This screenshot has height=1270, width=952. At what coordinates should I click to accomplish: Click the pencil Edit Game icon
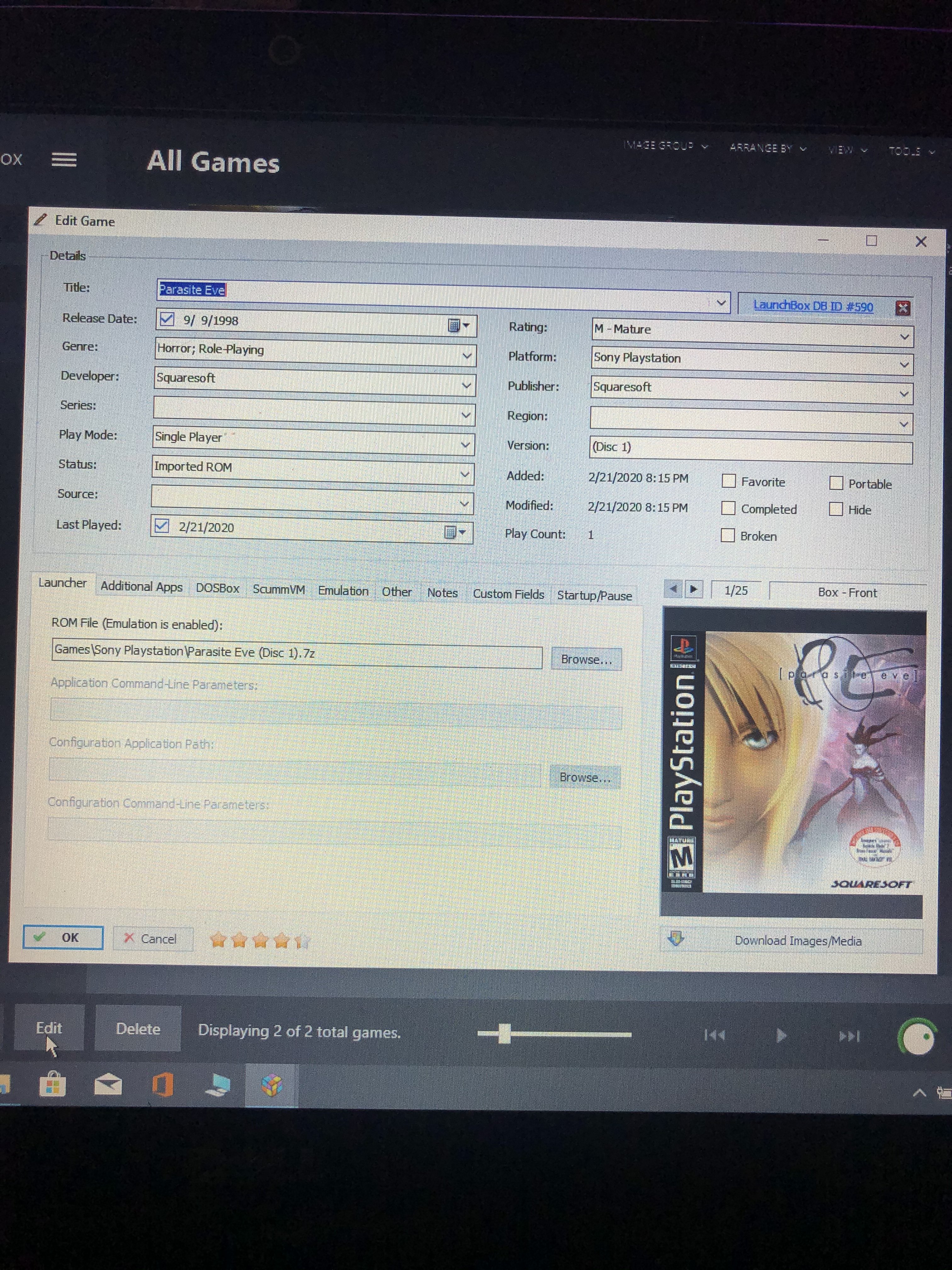click(40, 219)
